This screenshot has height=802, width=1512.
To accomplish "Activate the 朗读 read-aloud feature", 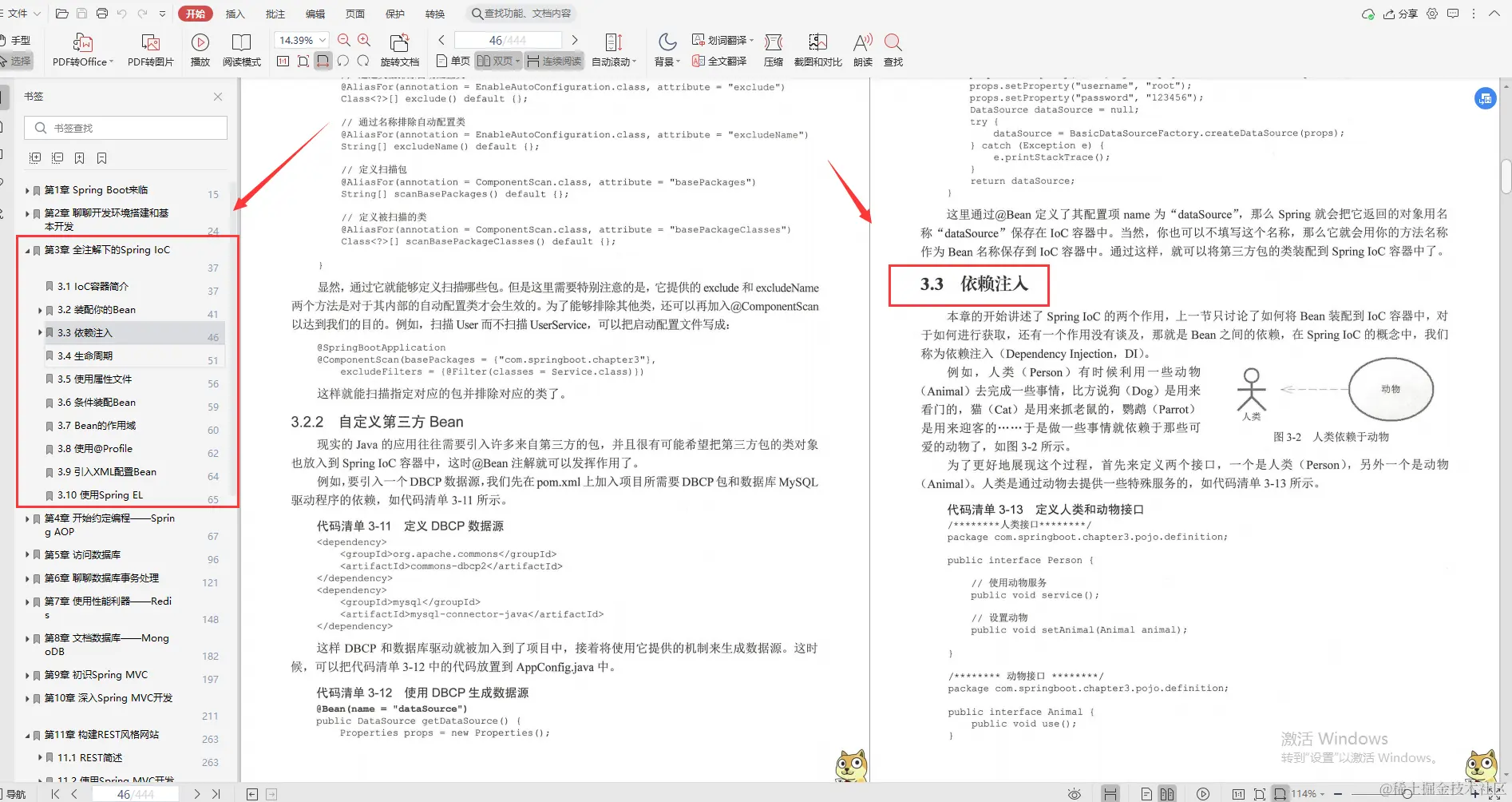I will click(861, 48).
